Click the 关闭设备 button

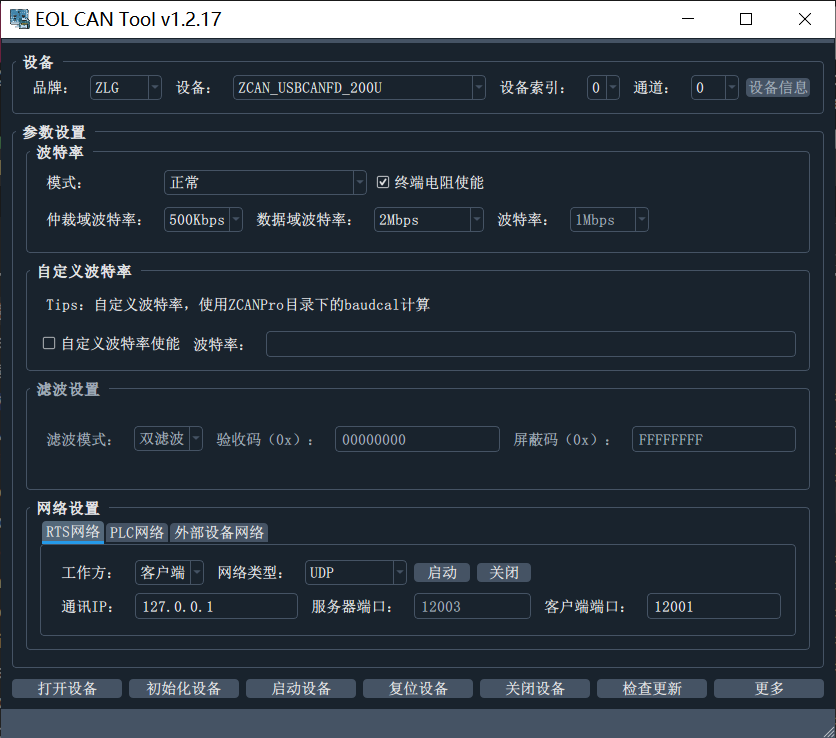(535, 688)
